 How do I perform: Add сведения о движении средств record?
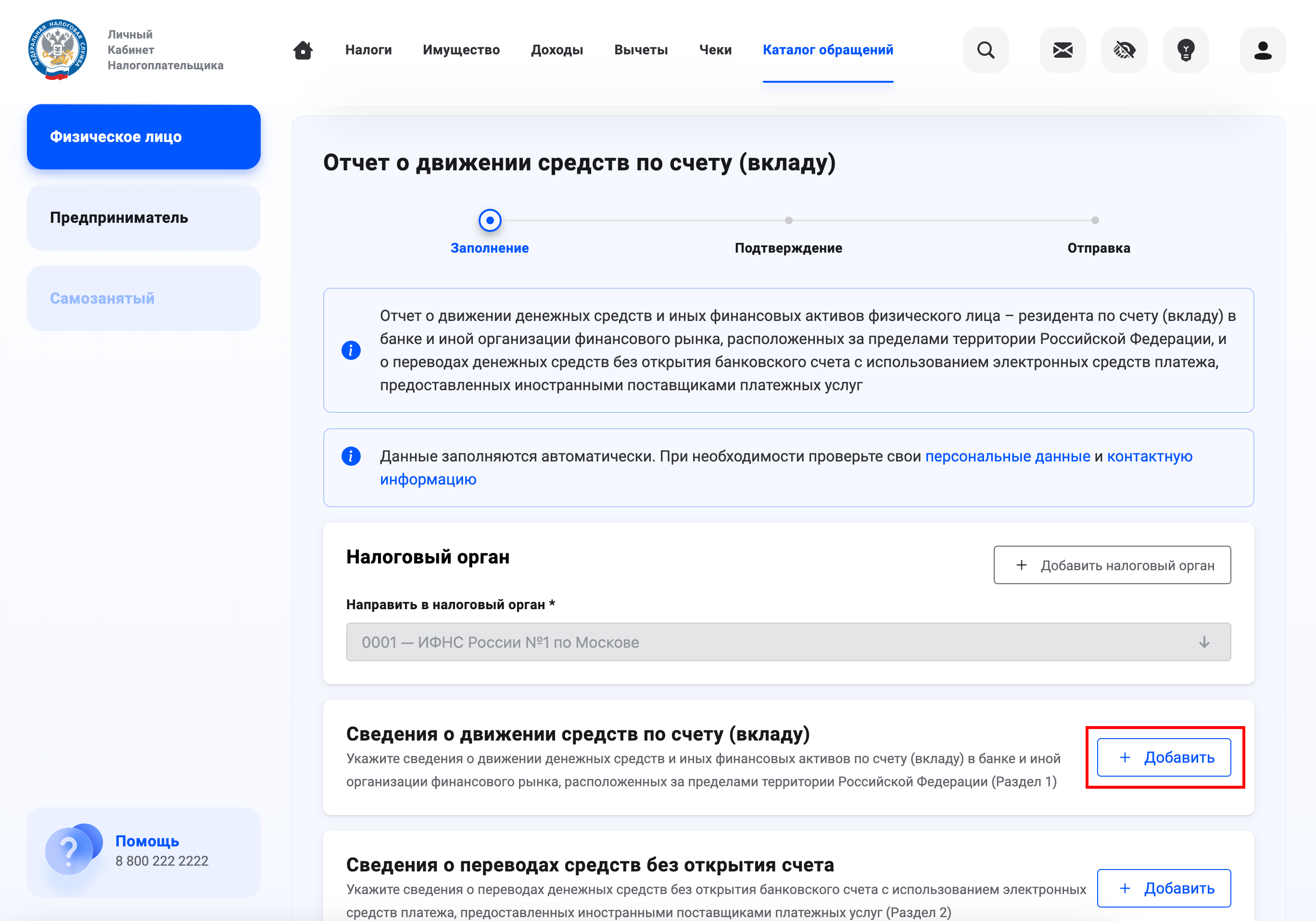[x=1166, y=757]
